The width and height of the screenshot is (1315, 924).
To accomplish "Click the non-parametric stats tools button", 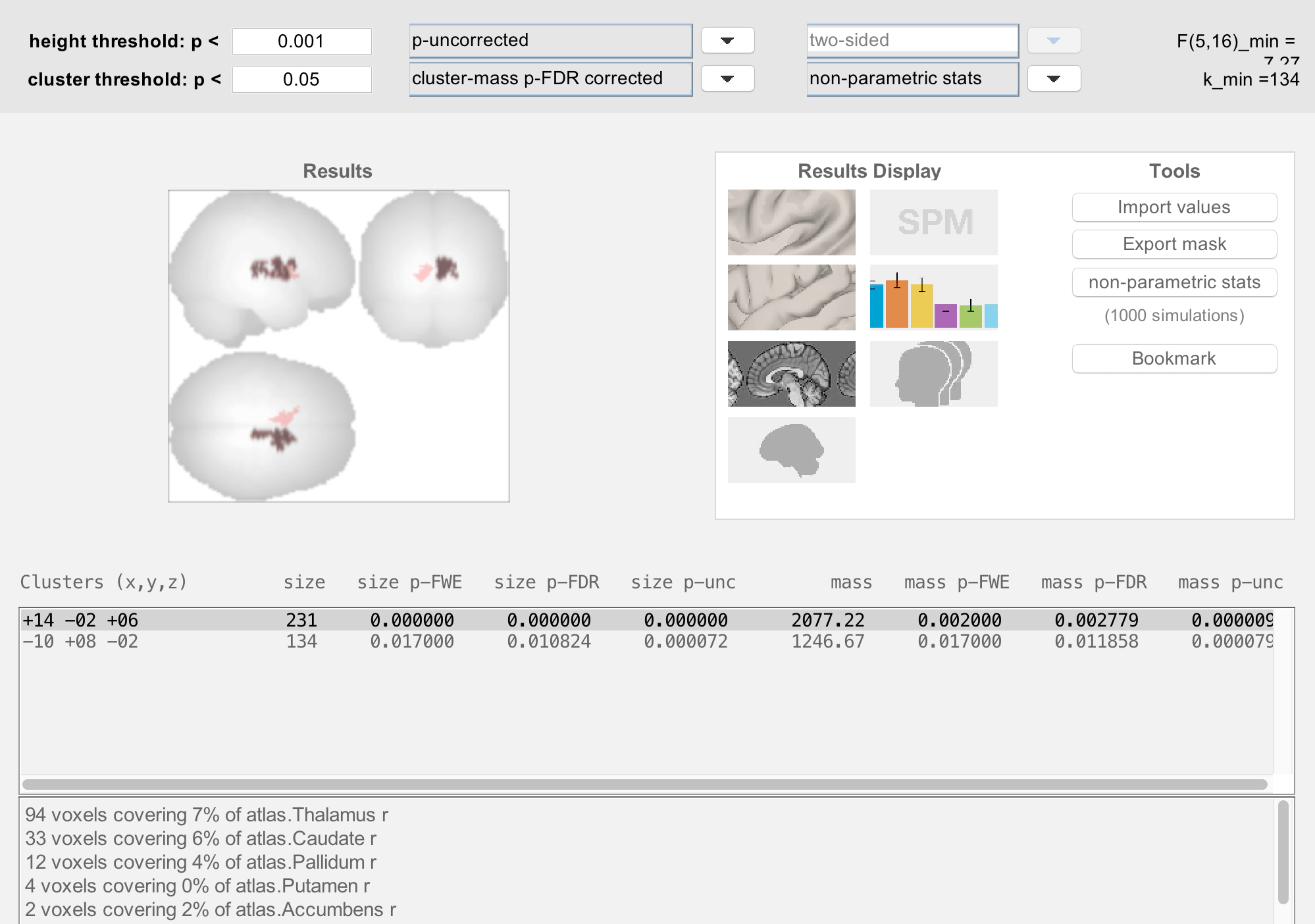I will pyautogui.click(x=1173, y=282).
